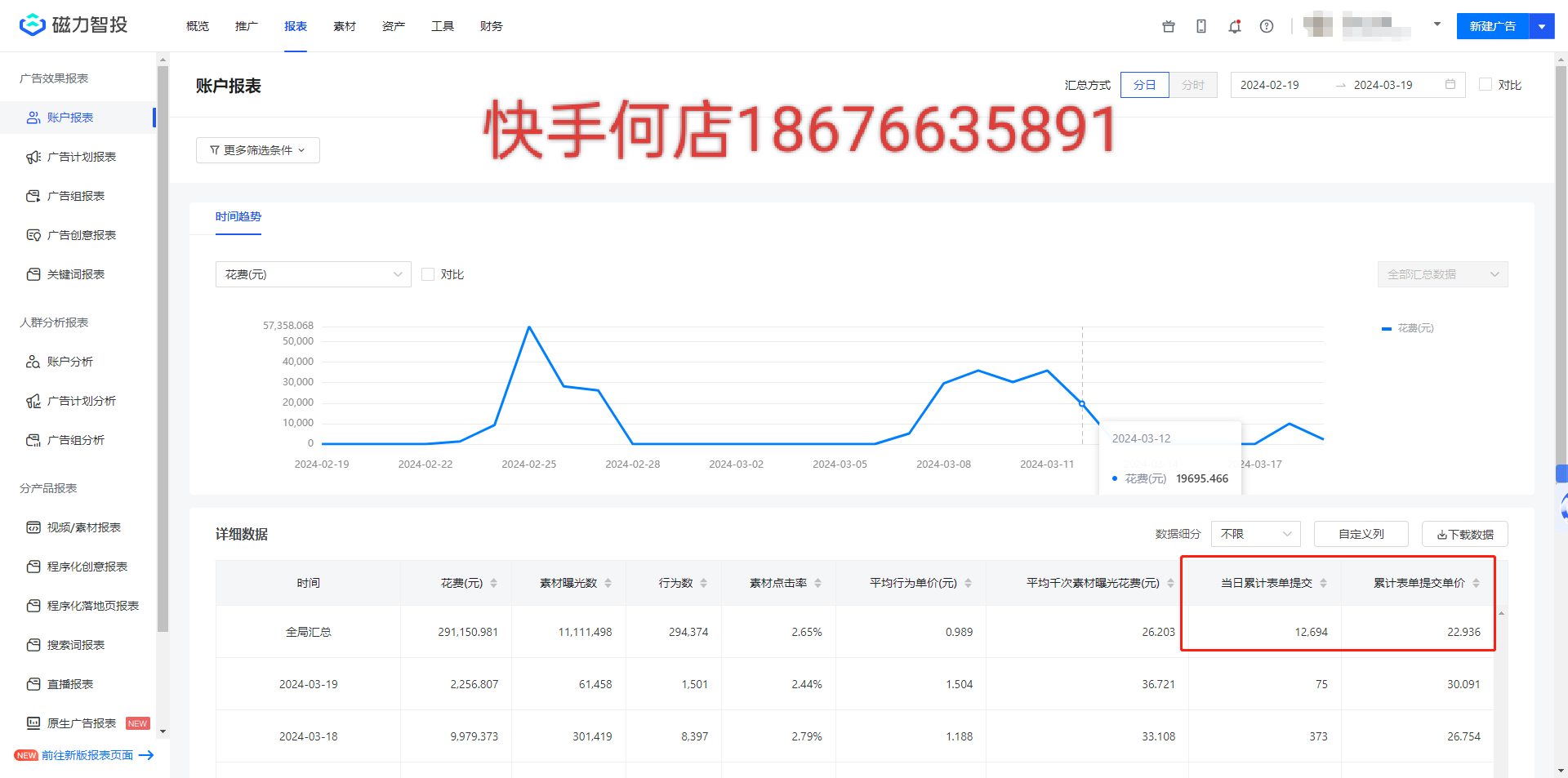Image resolution: width=1568 pixels, height=778 pixels.
Task: Click the start date 2024-02-19 field
Action: 1270,85
